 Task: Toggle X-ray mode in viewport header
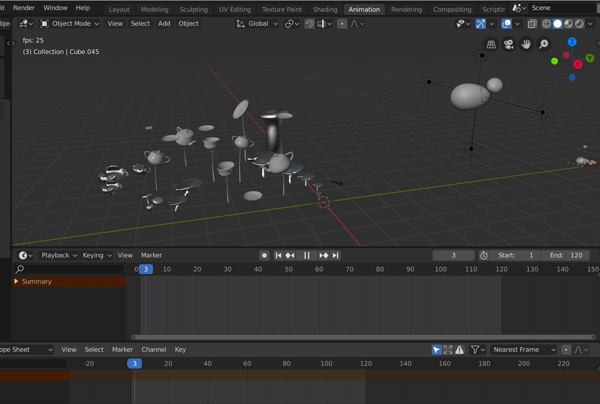coord(532,24)
